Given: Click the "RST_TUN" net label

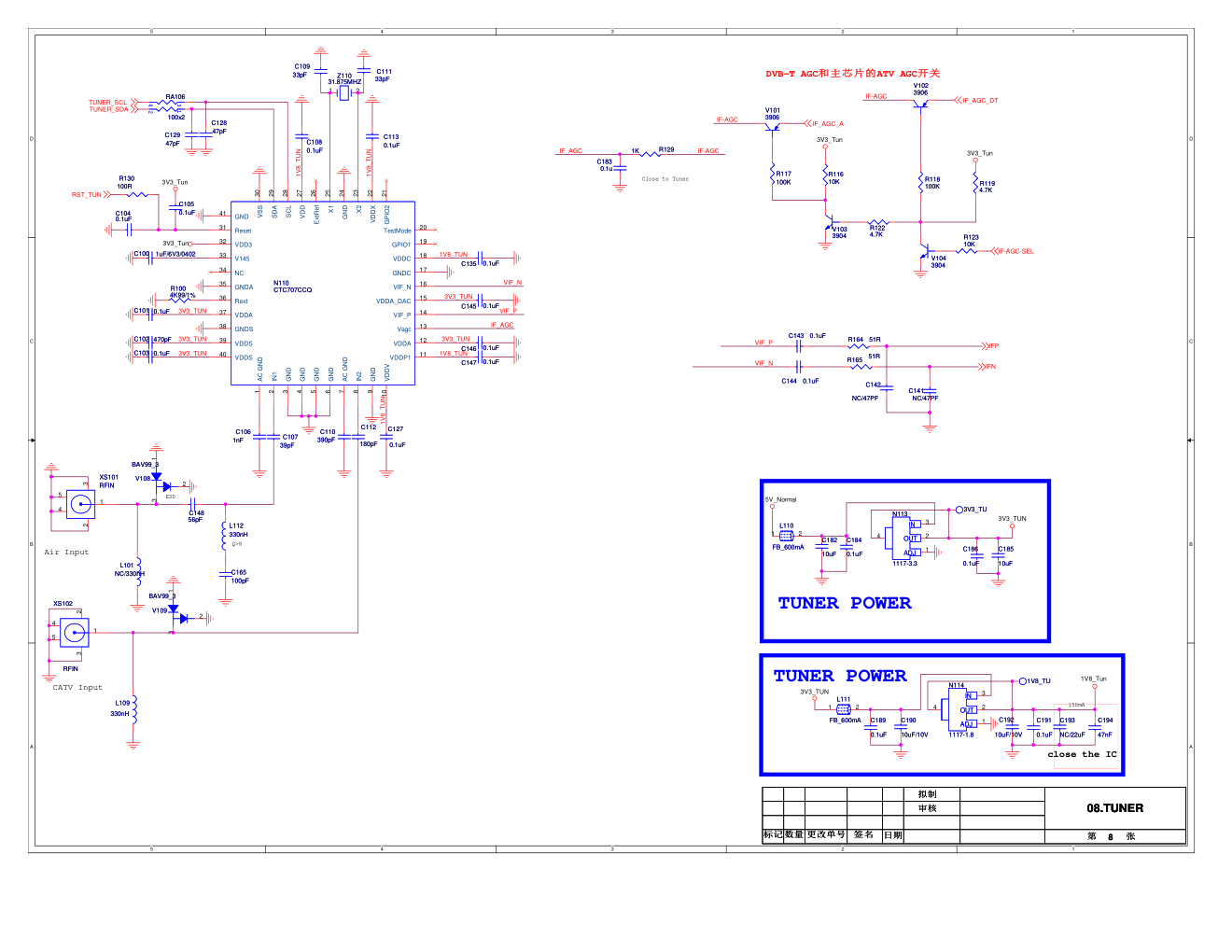Looking at the screenshot, I should click(x=87, y=195).
